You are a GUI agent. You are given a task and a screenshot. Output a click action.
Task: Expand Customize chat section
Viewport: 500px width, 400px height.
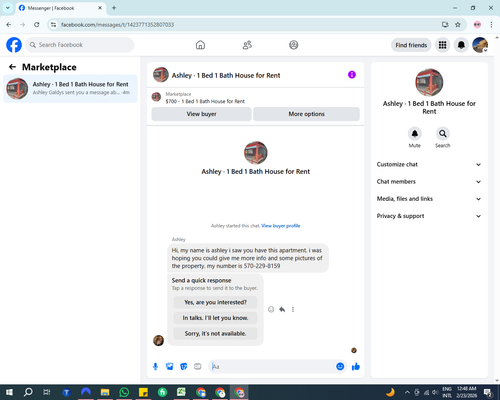tap(429, 164)
